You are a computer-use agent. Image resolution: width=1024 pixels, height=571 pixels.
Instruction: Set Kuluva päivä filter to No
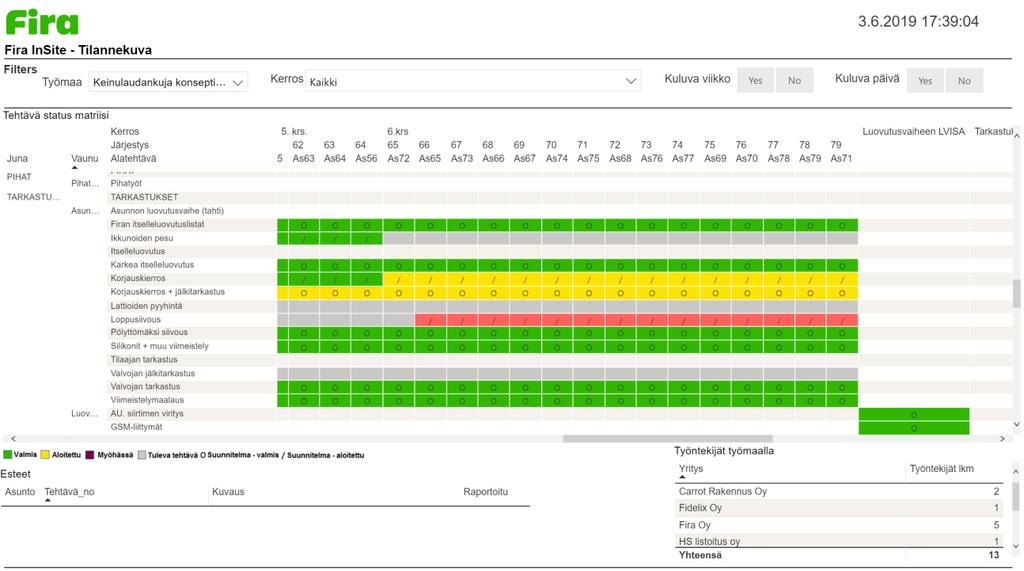[x=964, y=80]
